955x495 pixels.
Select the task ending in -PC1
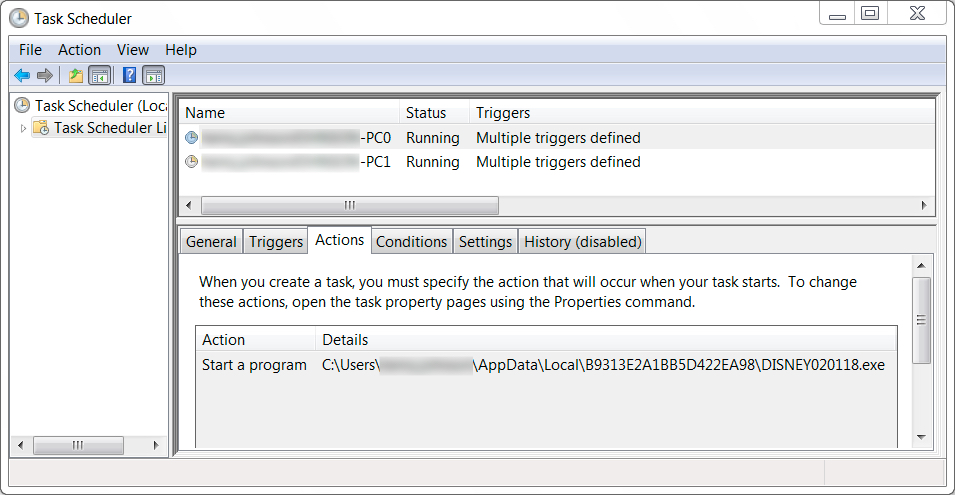[x=557, y=162]
